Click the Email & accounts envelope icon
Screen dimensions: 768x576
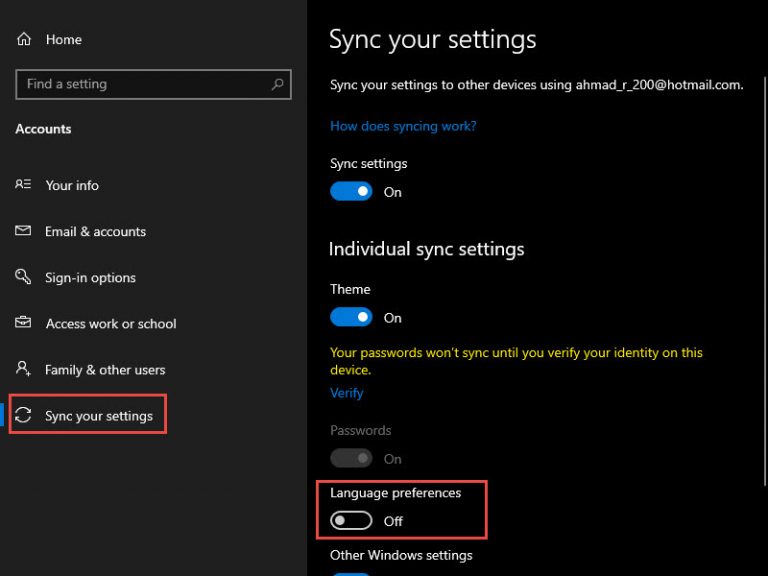tap(23, 230)
